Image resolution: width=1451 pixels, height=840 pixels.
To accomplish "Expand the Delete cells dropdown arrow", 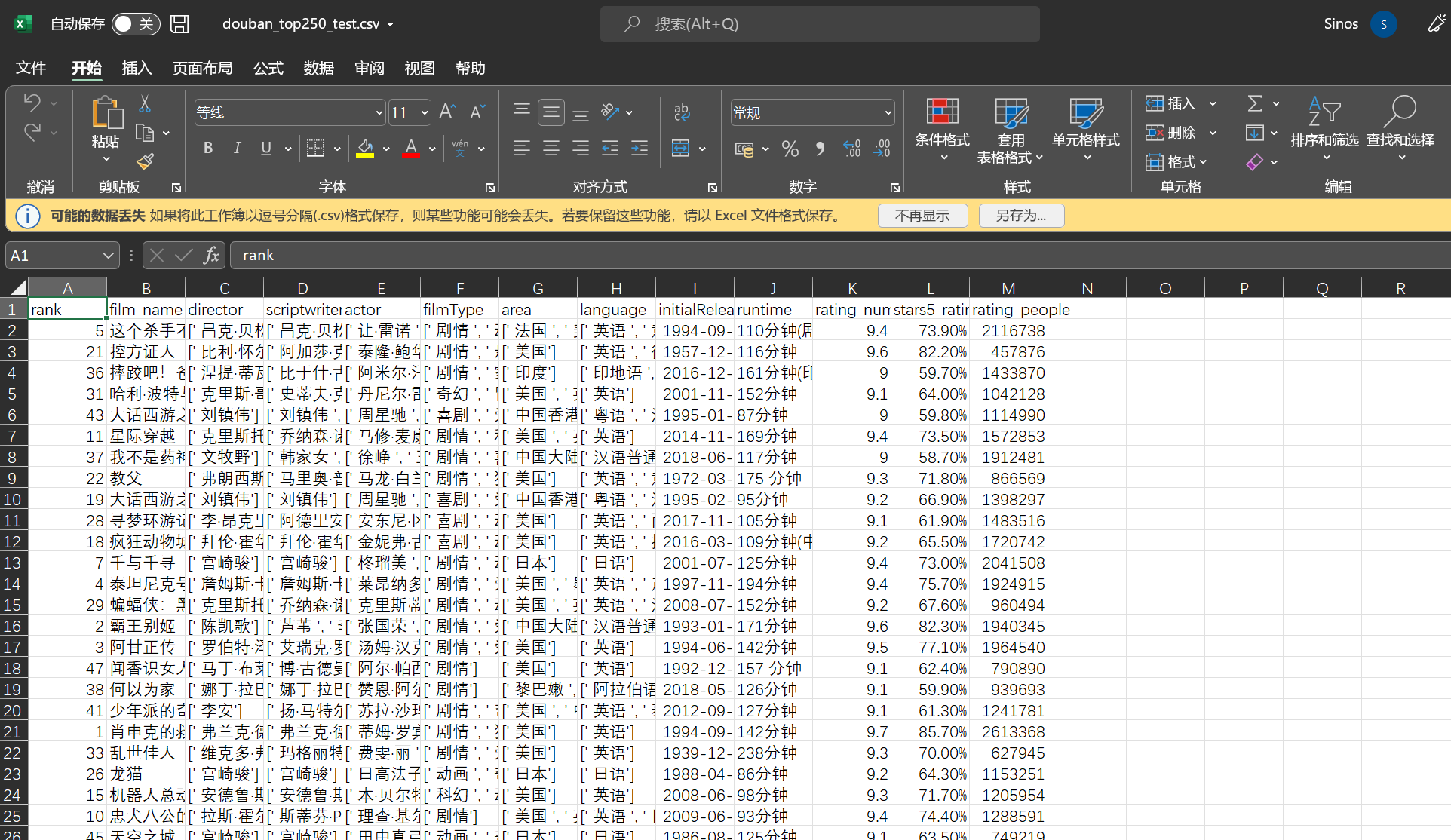I will click(1213, 133).
